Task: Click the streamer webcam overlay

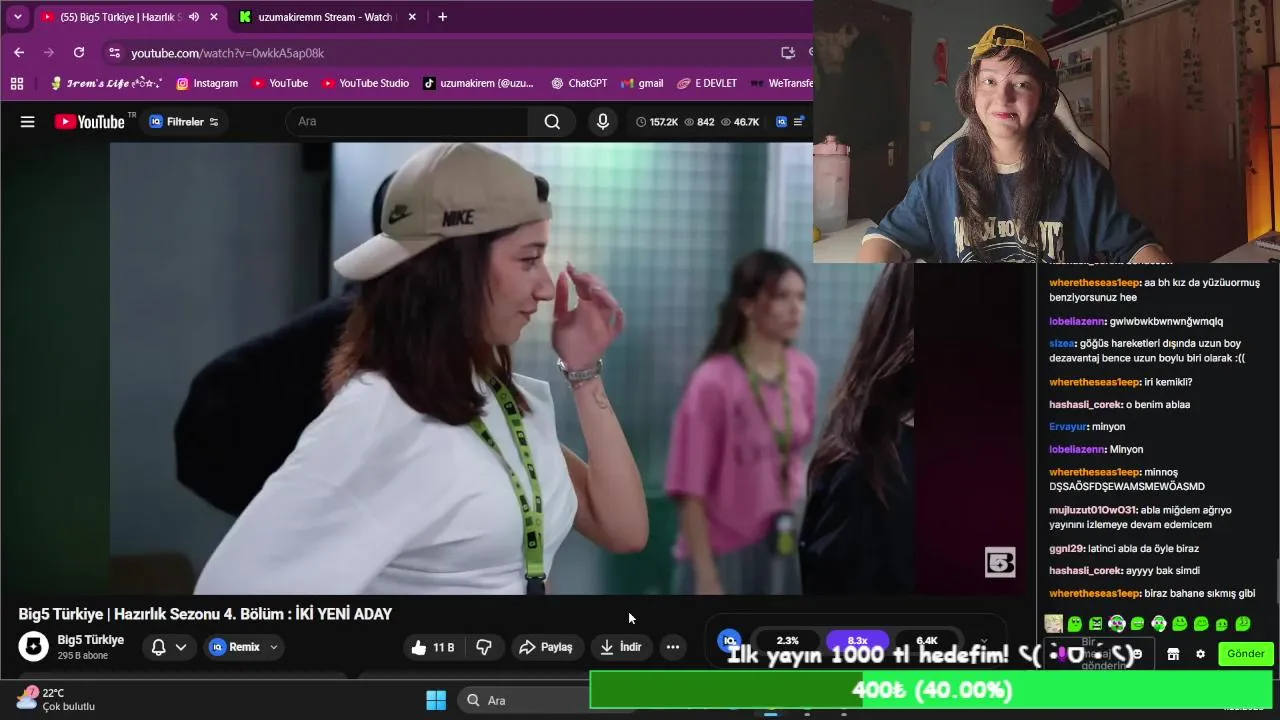Action: pyautogui.click(x=1046, y=131)
